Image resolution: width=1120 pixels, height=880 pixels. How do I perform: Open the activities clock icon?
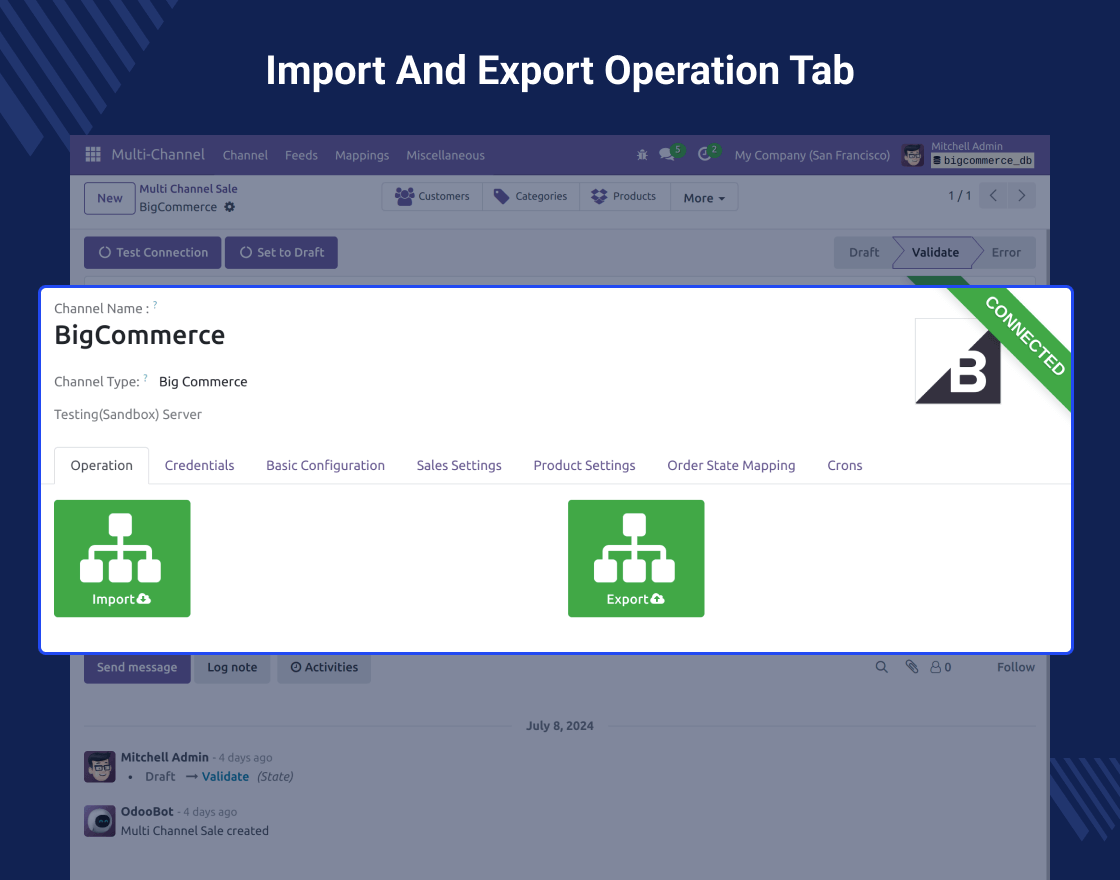(705, 154)
